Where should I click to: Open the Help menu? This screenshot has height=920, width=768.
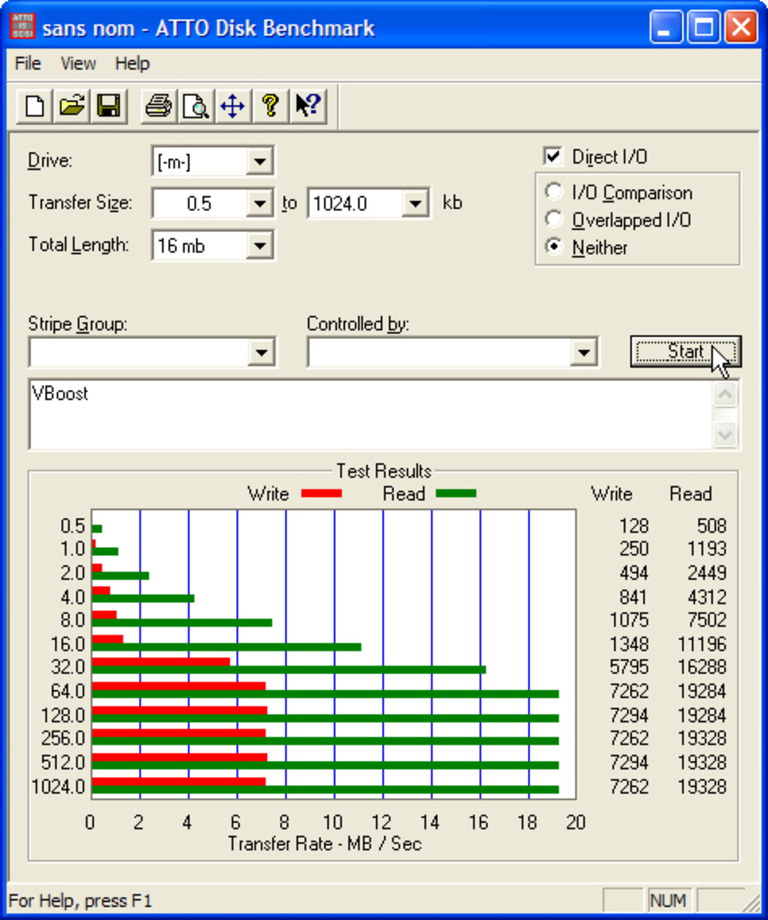pyautogui.click(x=132, y=63)
